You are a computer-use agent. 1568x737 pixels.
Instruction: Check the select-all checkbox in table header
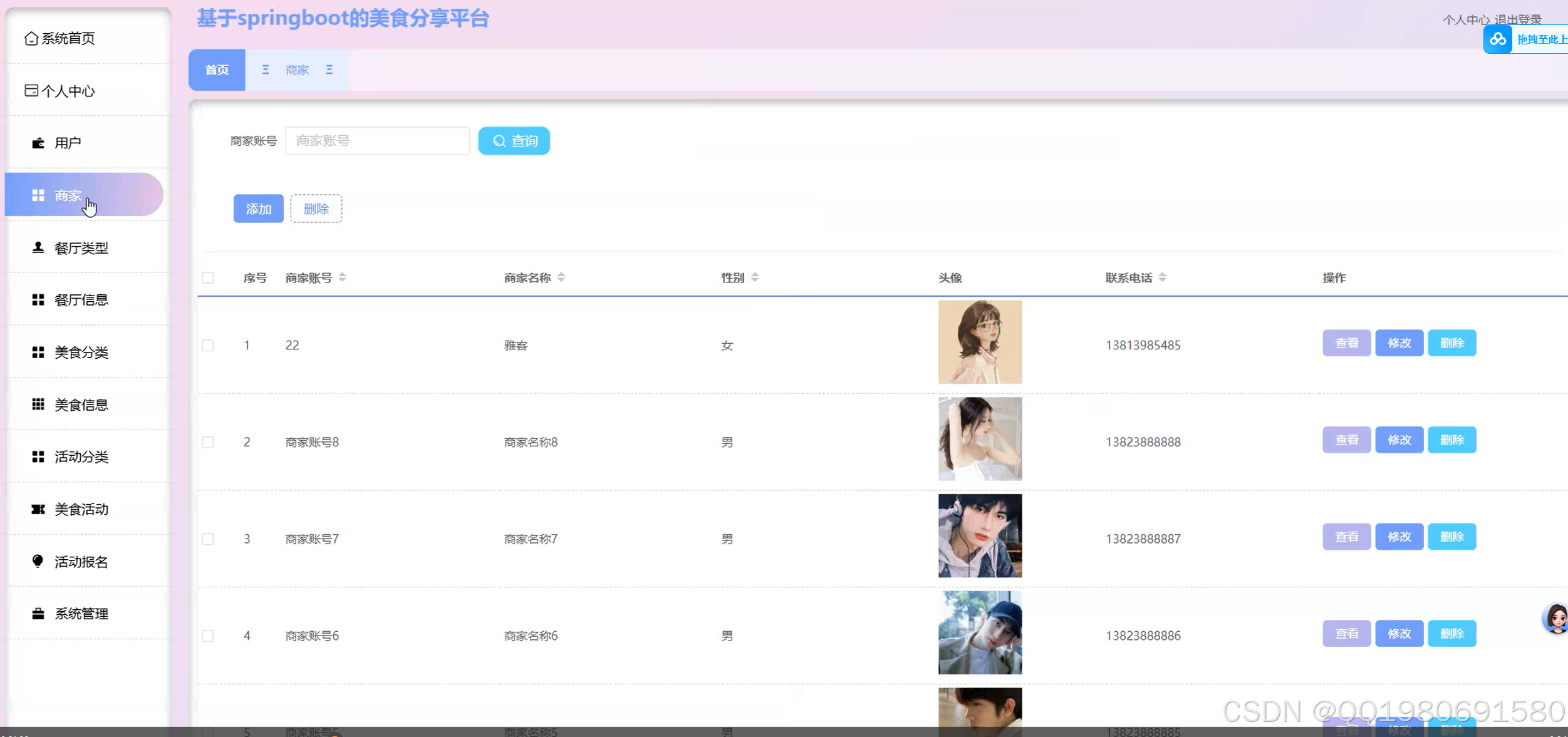tap(208, 278)
